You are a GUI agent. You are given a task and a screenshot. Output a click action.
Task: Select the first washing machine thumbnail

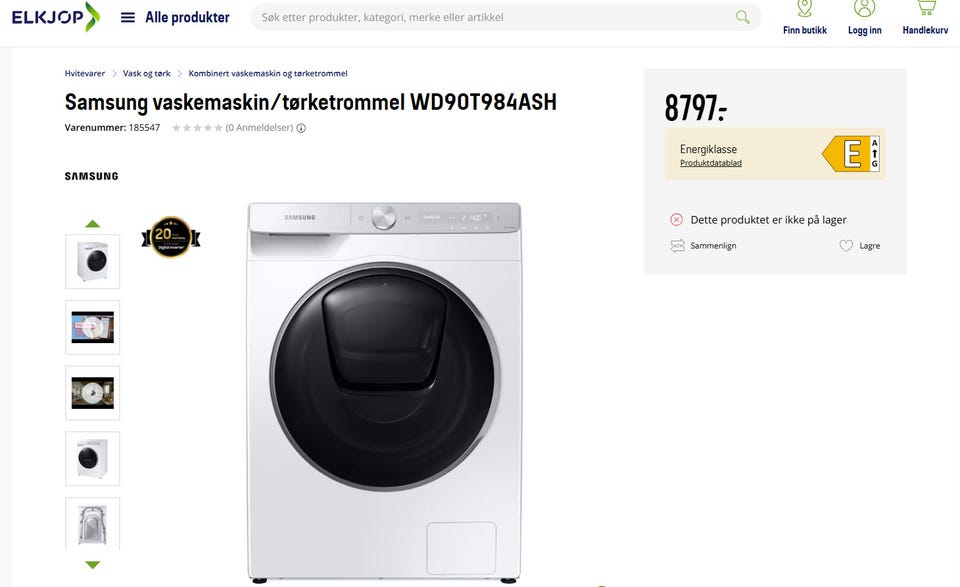pyautogui.click(x=92, y=261)
